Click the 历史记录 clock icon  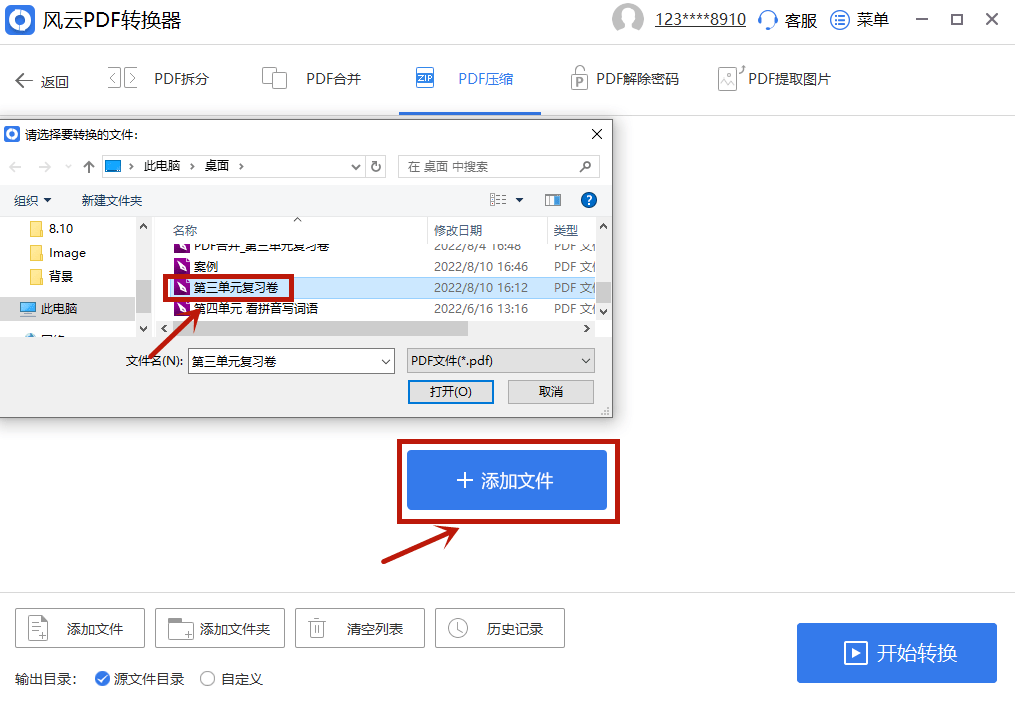tap(459, 628)
